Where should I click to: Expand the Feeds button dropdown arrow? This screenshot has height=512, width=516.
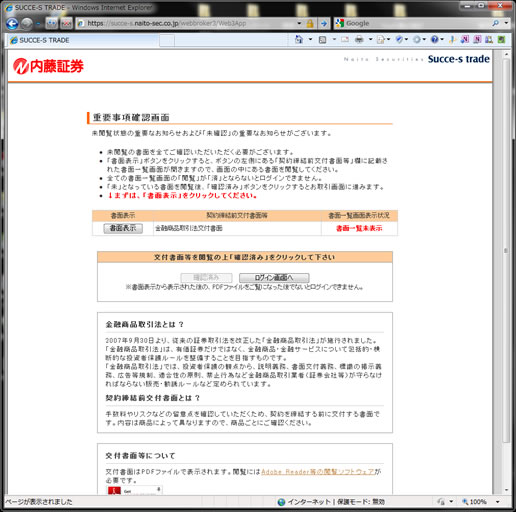click(x=334, y=40)
